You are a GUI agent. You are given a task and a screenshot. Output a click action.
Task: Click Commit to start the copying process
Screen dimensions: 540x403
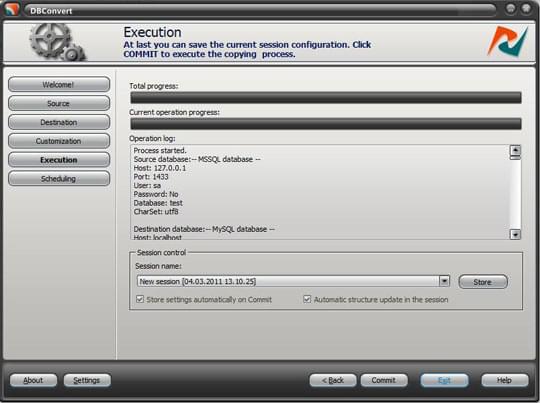click(x=384, y=380)
